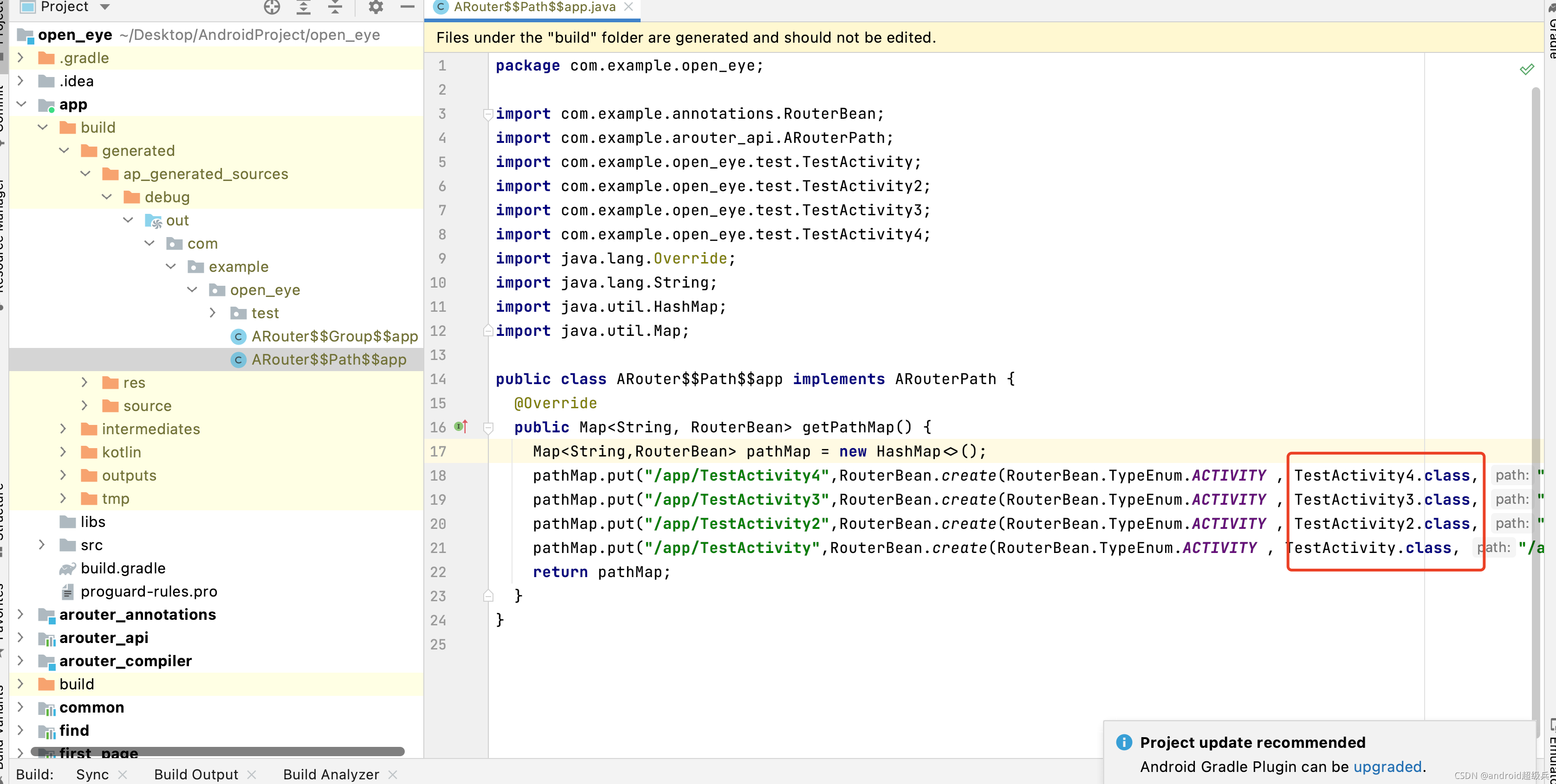Select the outputs folder
The width and height of the screenshot is (1556, 784).
129,476
